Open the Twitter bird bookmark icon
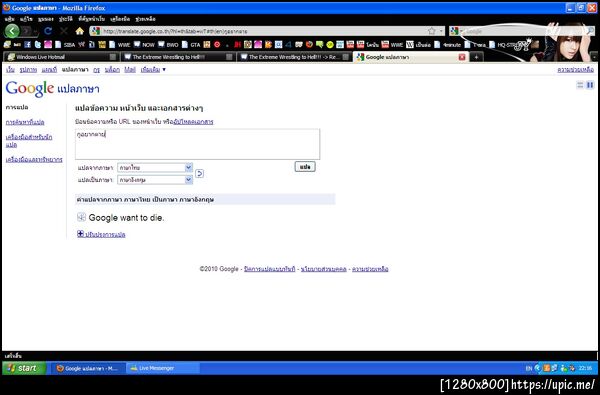Viewport: 600px width, 395px height. click(x=38, y=45)
